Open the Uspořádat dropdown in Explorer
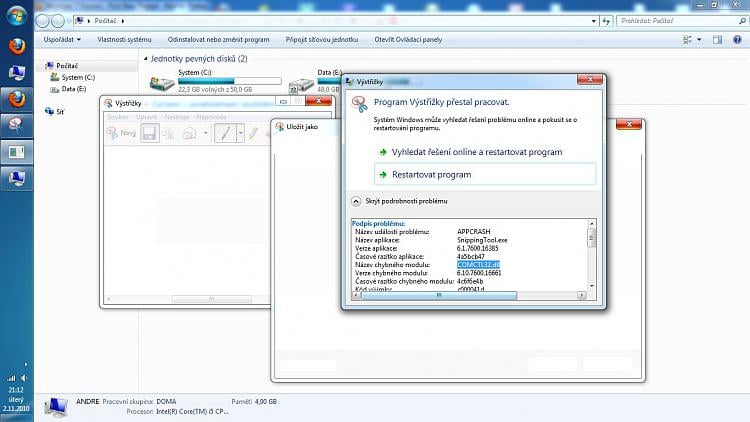Screen dimensions: 750x422 tap(62, 40)
